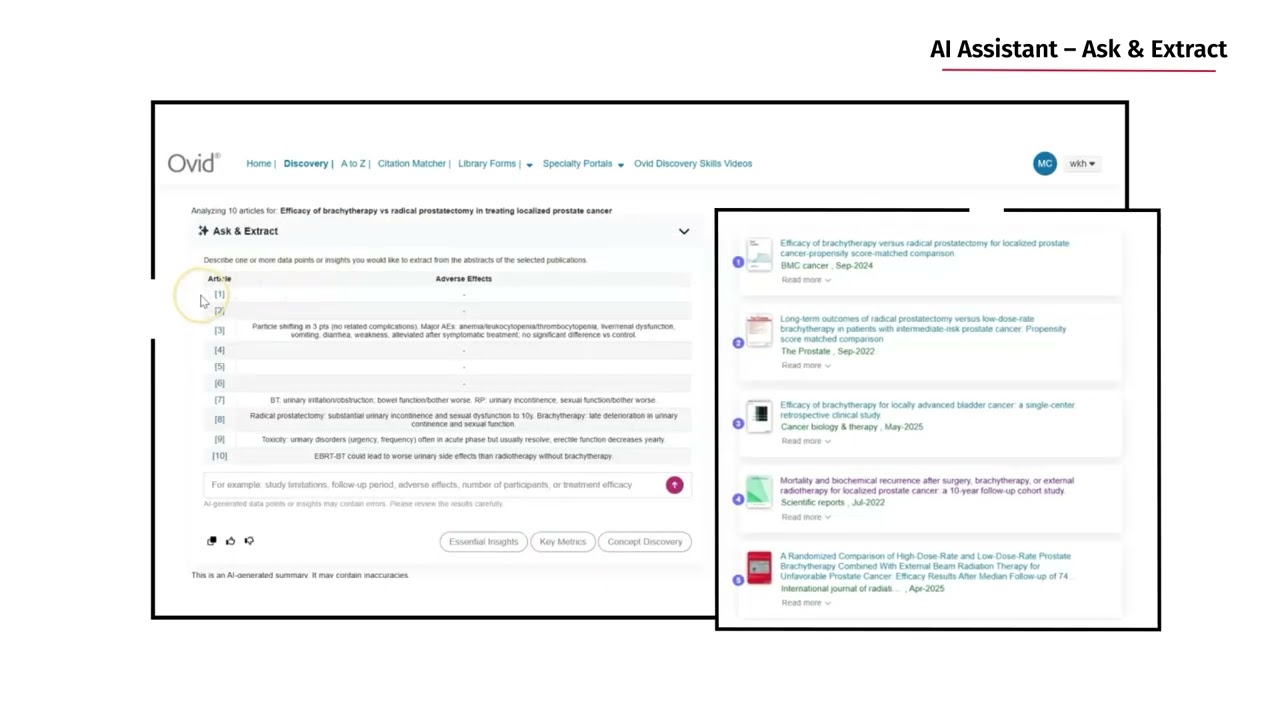Click the Essential Insights button
This screenshot has height=720, width=1280.
pos(483,542)
